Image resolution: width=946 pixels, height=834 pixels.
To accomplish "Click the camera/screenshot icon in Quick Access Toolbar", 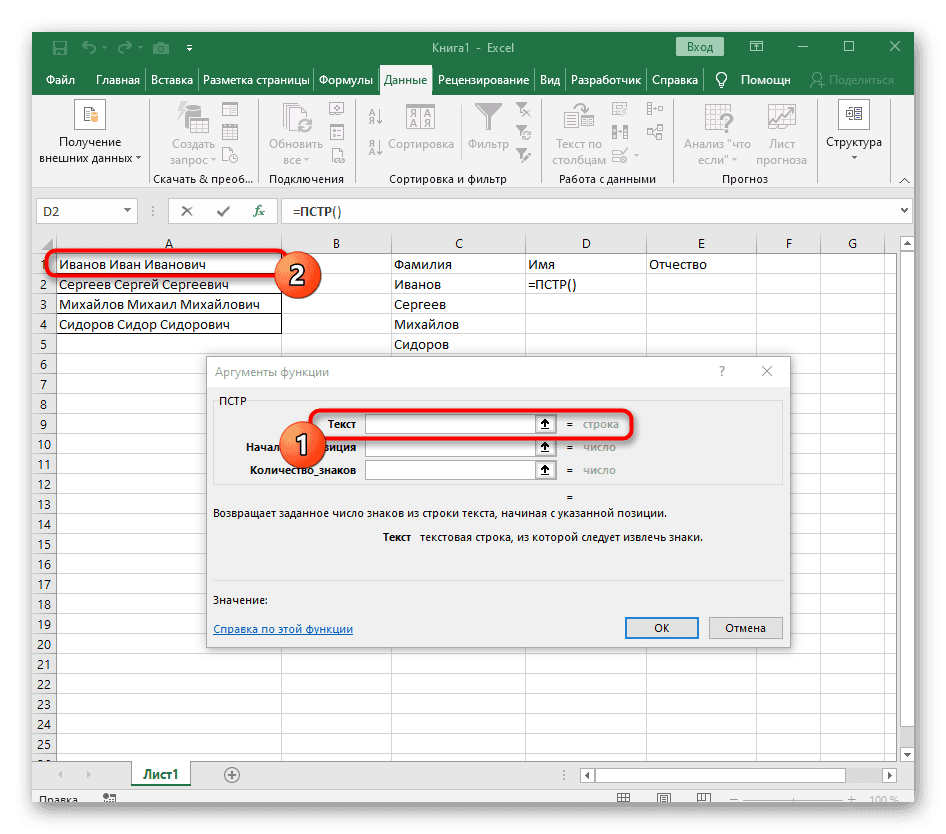I will click(x=160, y=47).
